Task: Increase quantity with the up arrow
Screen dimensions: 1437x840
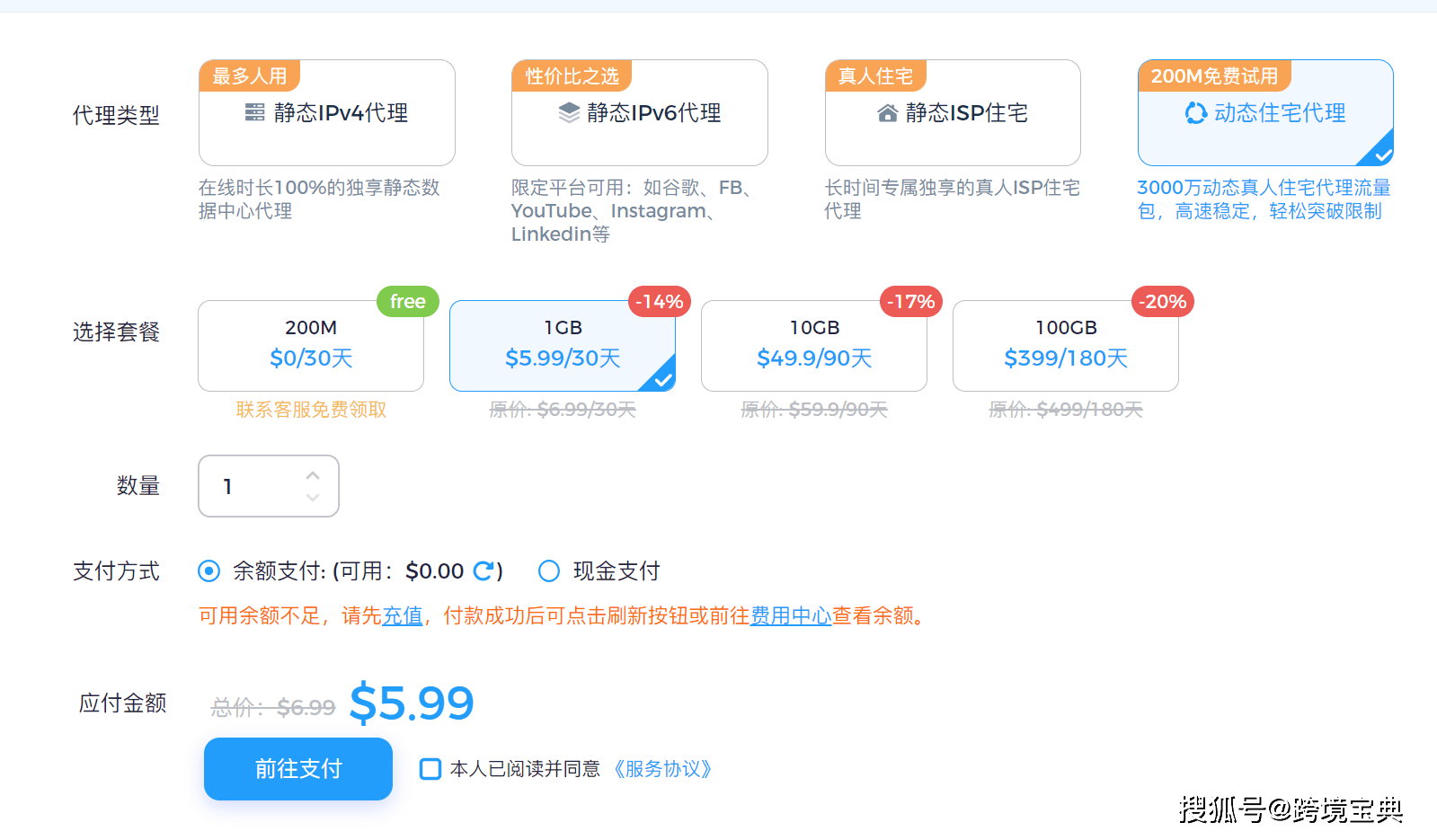Action: tap(313, 474)
